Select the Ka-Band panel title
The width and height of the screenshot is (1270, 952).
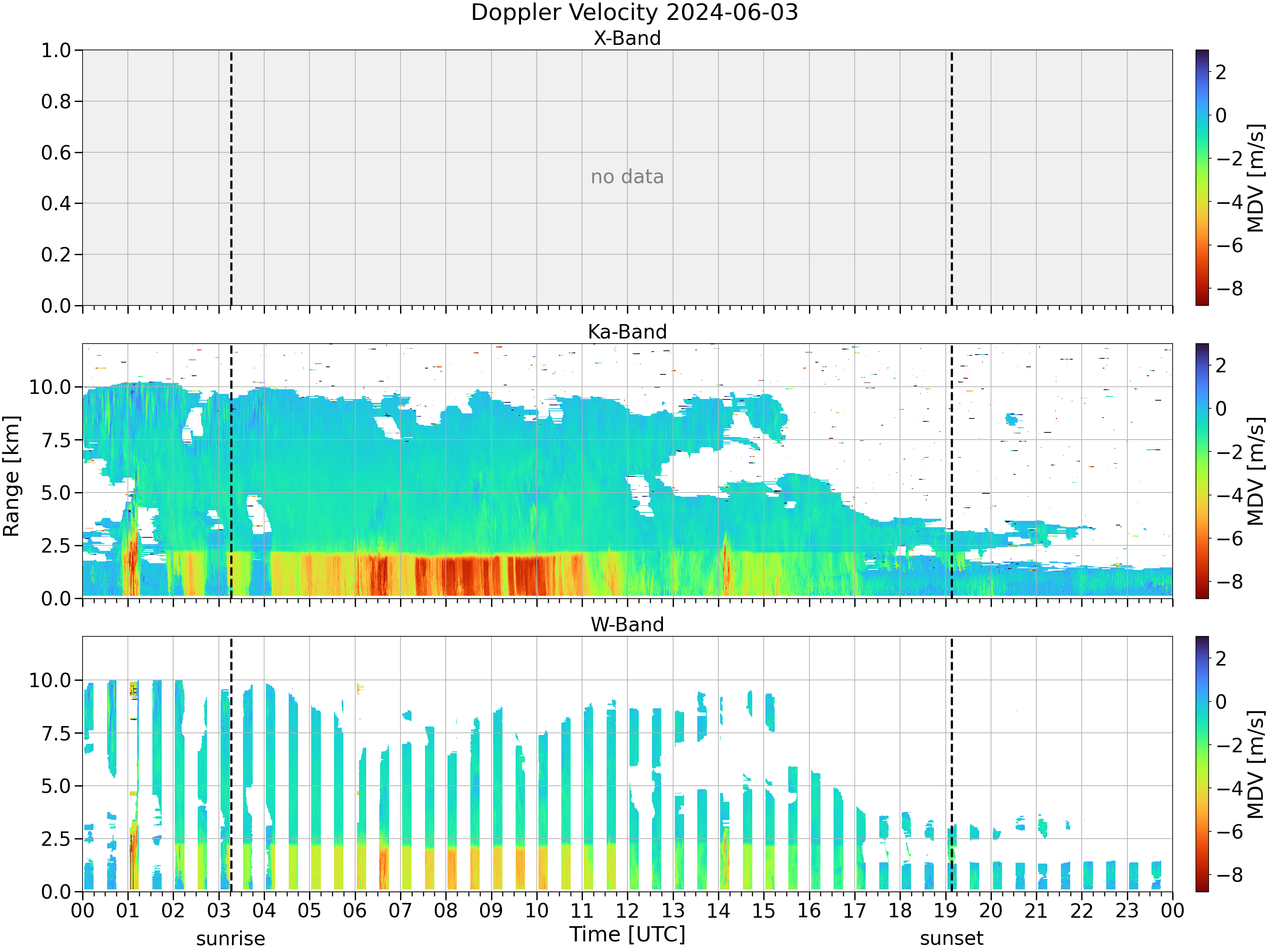[627, 332]
